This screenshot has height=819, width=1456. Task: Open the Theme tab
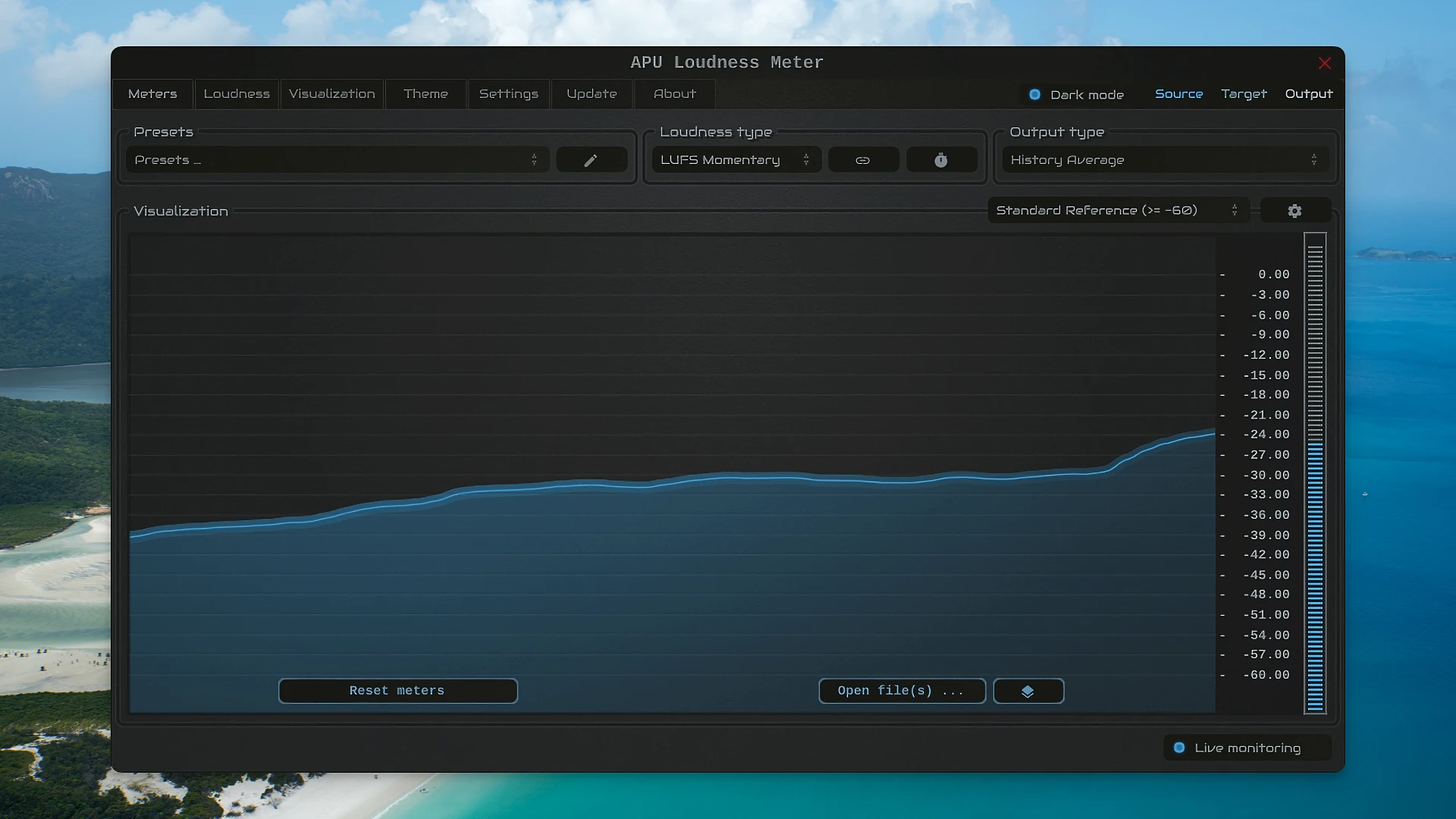(425, 93)
